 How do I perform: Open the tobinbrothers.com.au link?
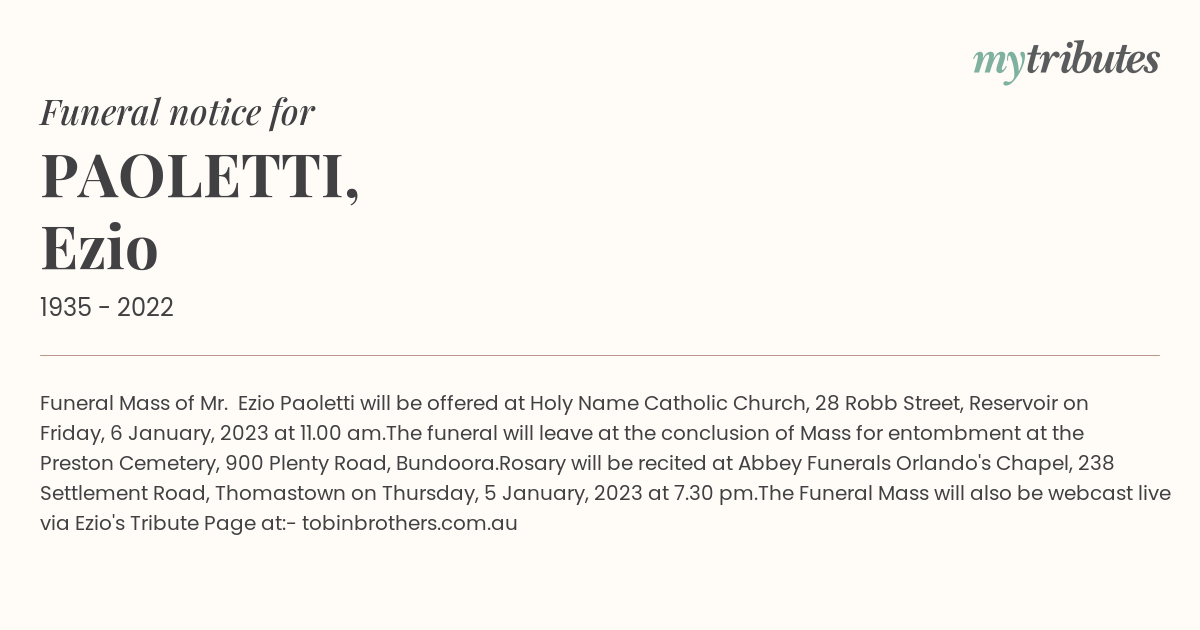point(410,523)
